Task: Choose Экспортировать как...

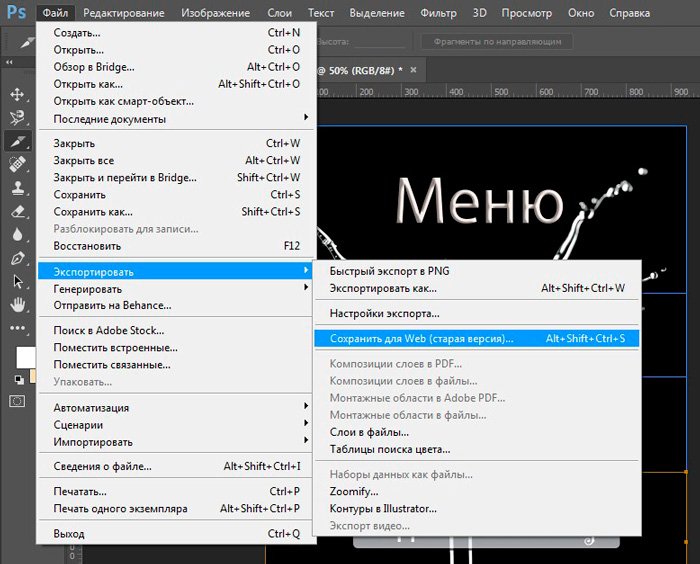Action: tap(477, 288)
